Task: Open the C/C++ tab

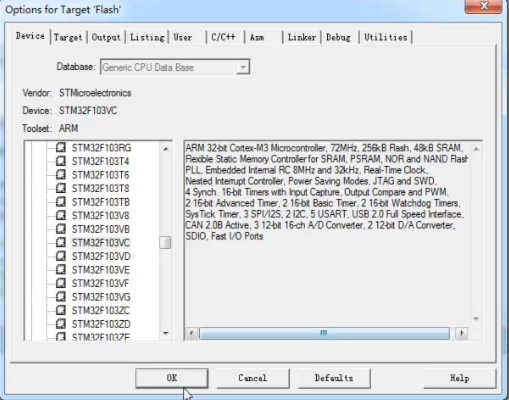Action: (x=223, y=37)
